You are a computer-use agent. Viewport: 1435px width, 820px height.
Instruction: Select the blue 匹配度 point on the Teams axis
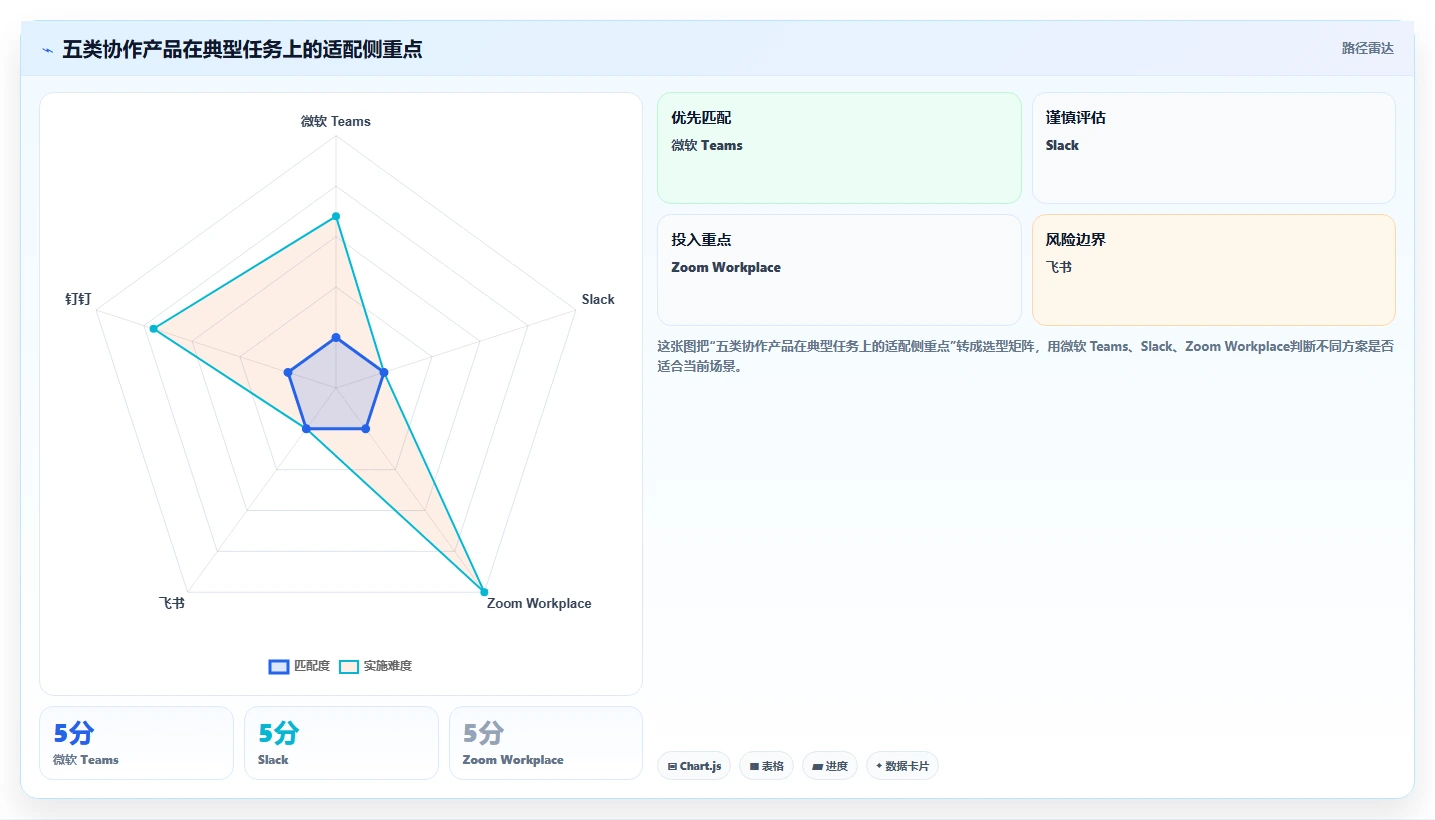[336, 337]
